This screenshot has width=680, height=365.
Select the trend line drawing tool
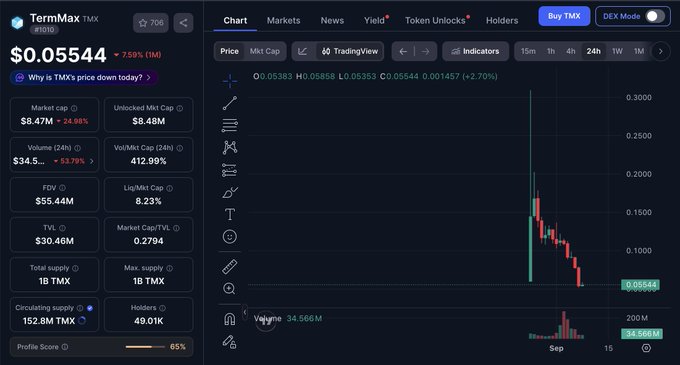(x=230, y=103)
